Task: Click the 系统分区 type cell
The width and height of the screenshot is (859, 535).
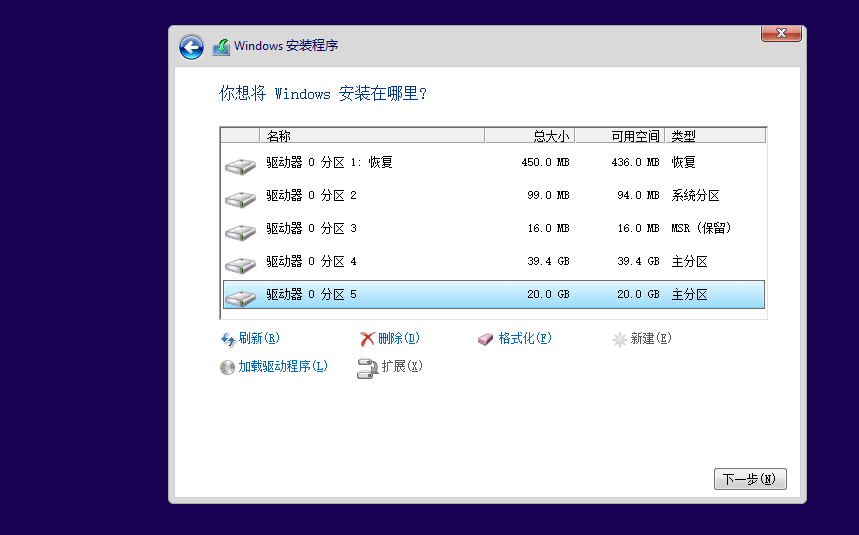Action: (695, 195)
